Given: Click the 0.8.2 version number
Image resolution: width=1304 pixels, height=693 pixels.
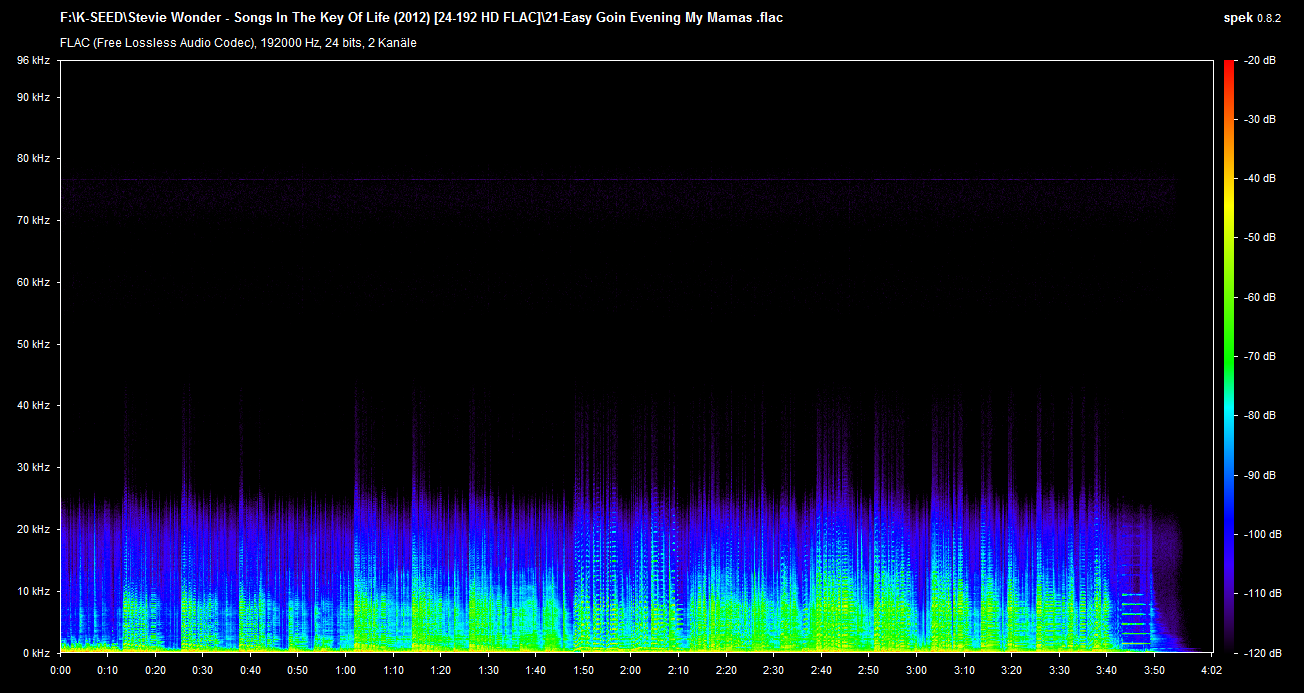Looking at the screenshot, I should tap(1271, 18).
